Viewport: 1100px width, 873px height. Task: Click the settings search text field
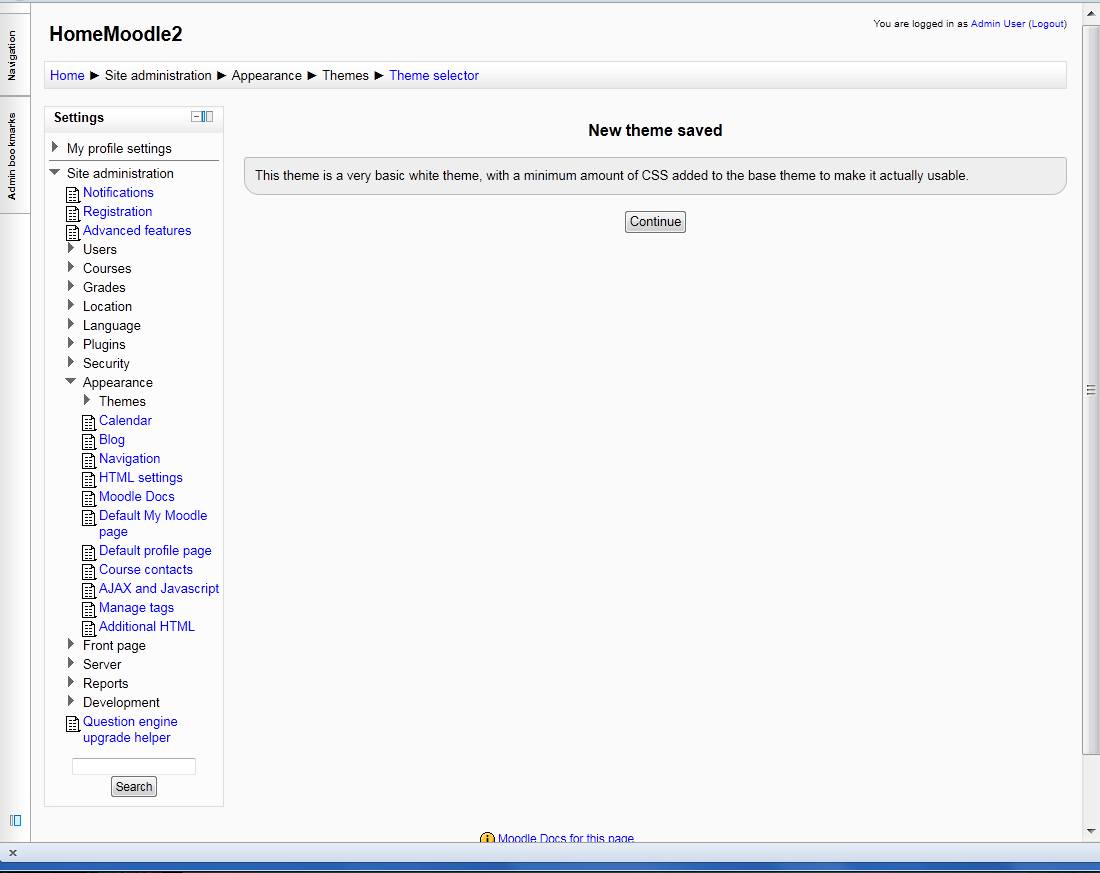point(134,767)
